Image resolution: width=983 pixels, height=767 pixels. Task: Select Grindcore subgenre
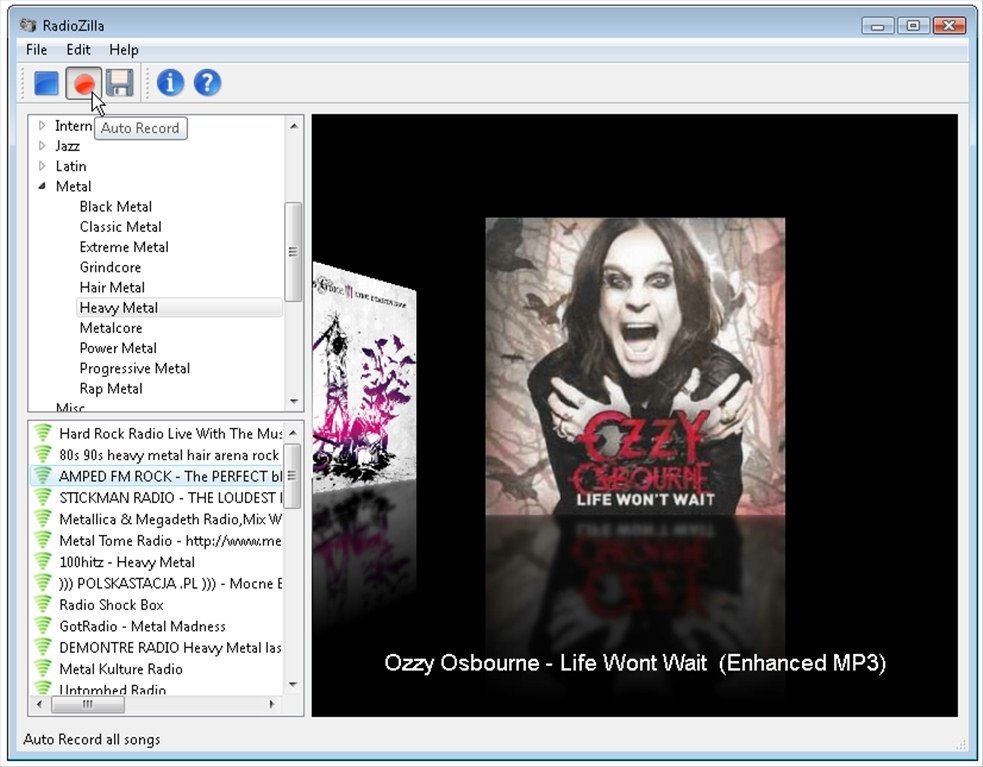[x=110, y=267]
